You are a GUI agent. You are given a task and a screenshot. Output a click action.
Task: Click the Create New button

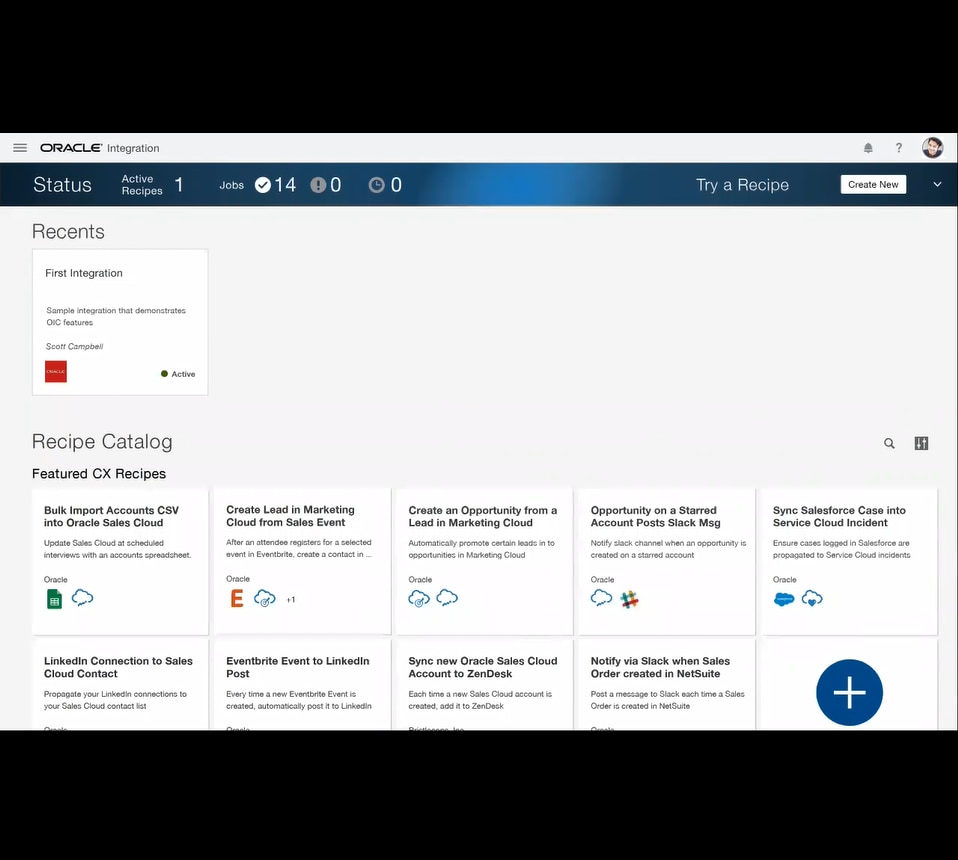(x=873, y=184)
